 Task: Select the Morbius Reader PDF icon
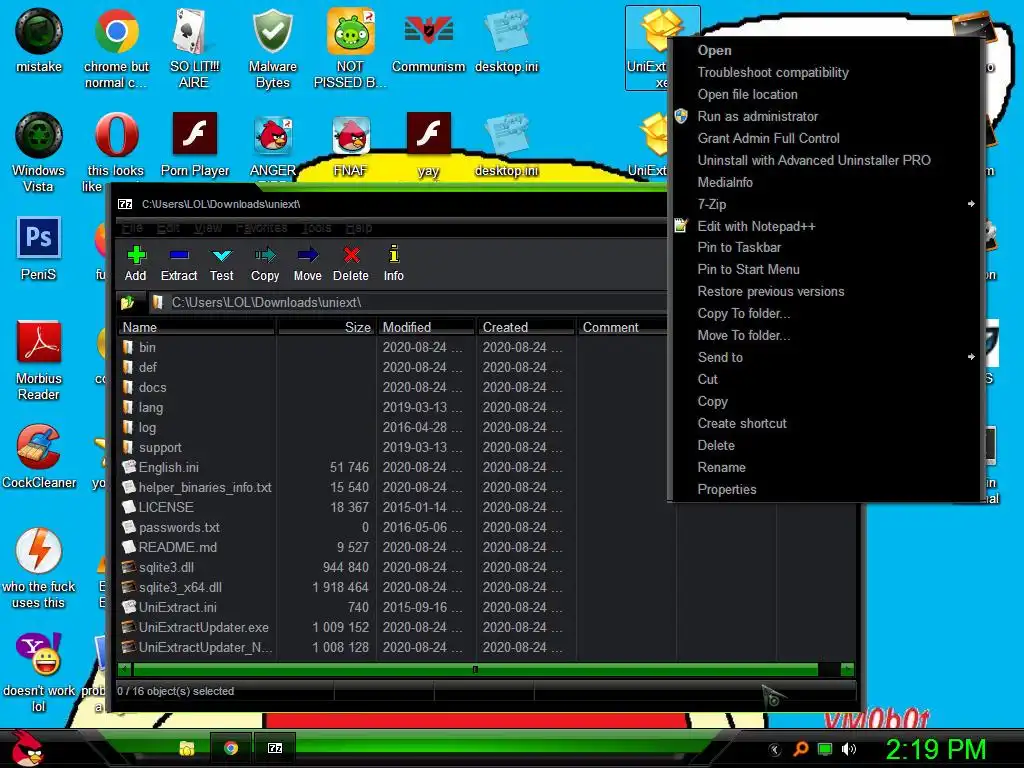(39, 360)
